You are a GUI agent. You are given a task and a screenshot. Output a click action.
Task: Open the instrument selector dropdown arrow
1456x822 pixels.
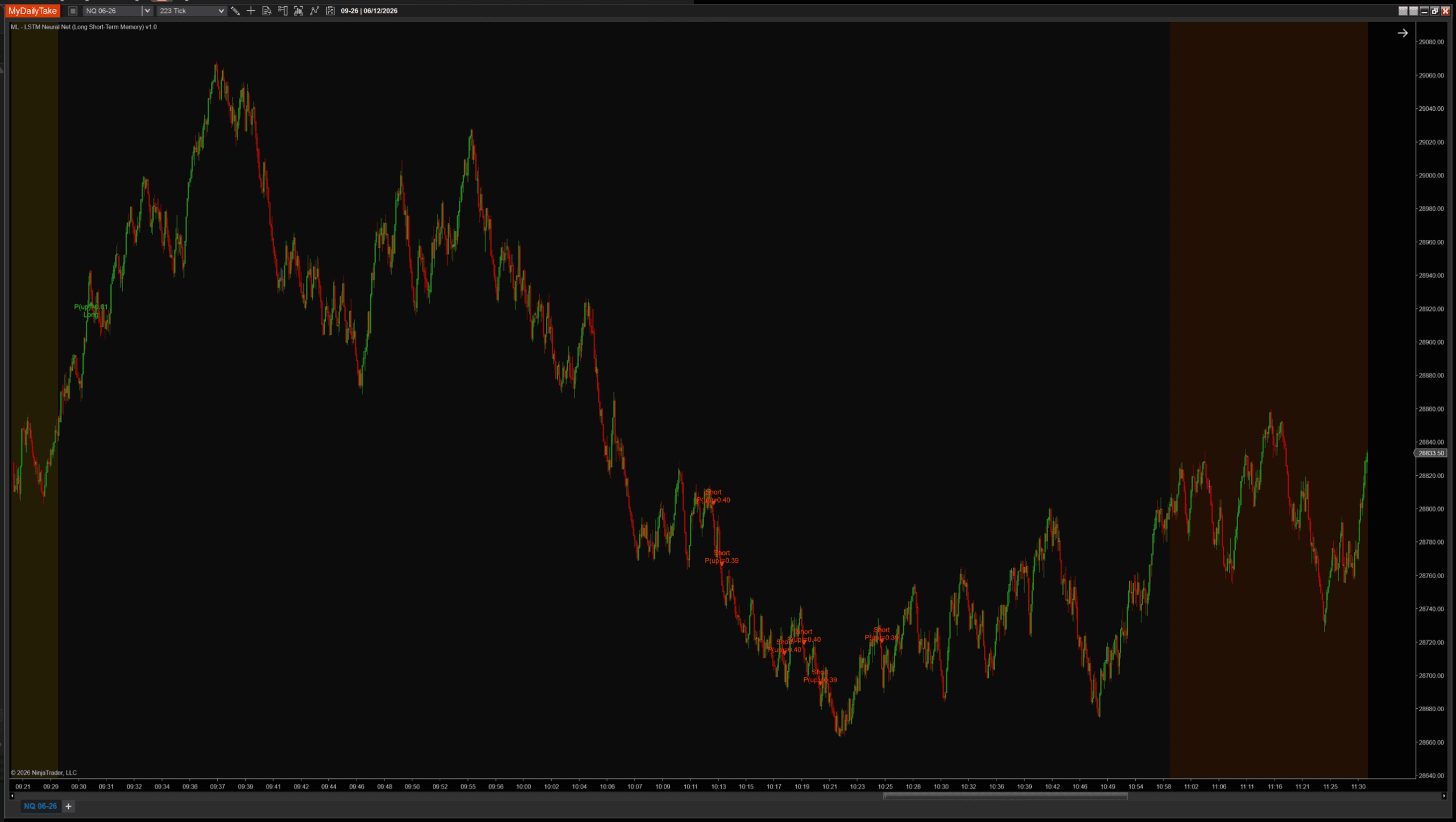147,11
